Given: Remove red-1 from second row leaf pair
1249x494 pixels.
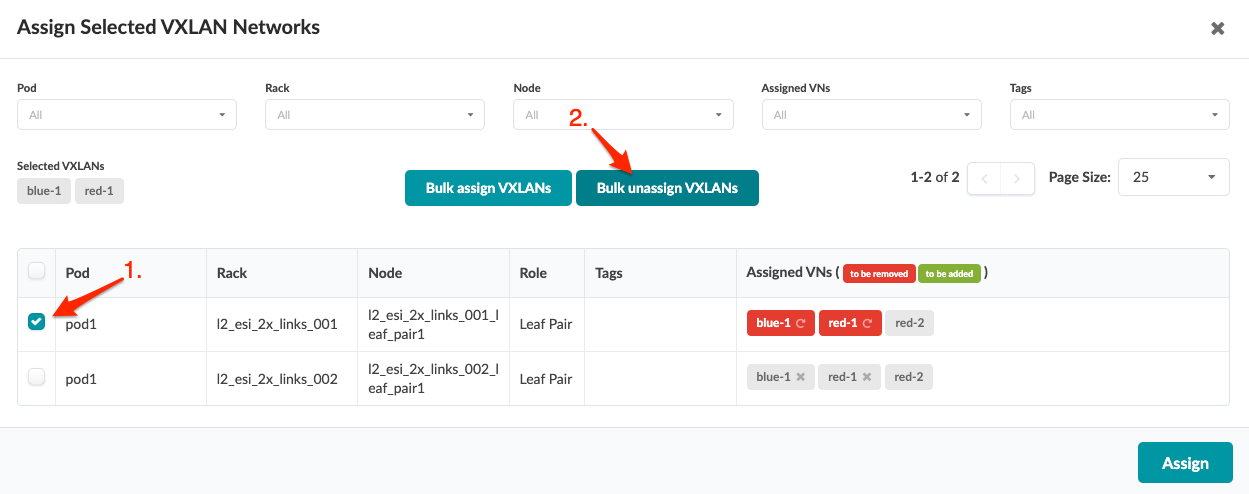Looking at the screenshot, I should click(867, 377).
